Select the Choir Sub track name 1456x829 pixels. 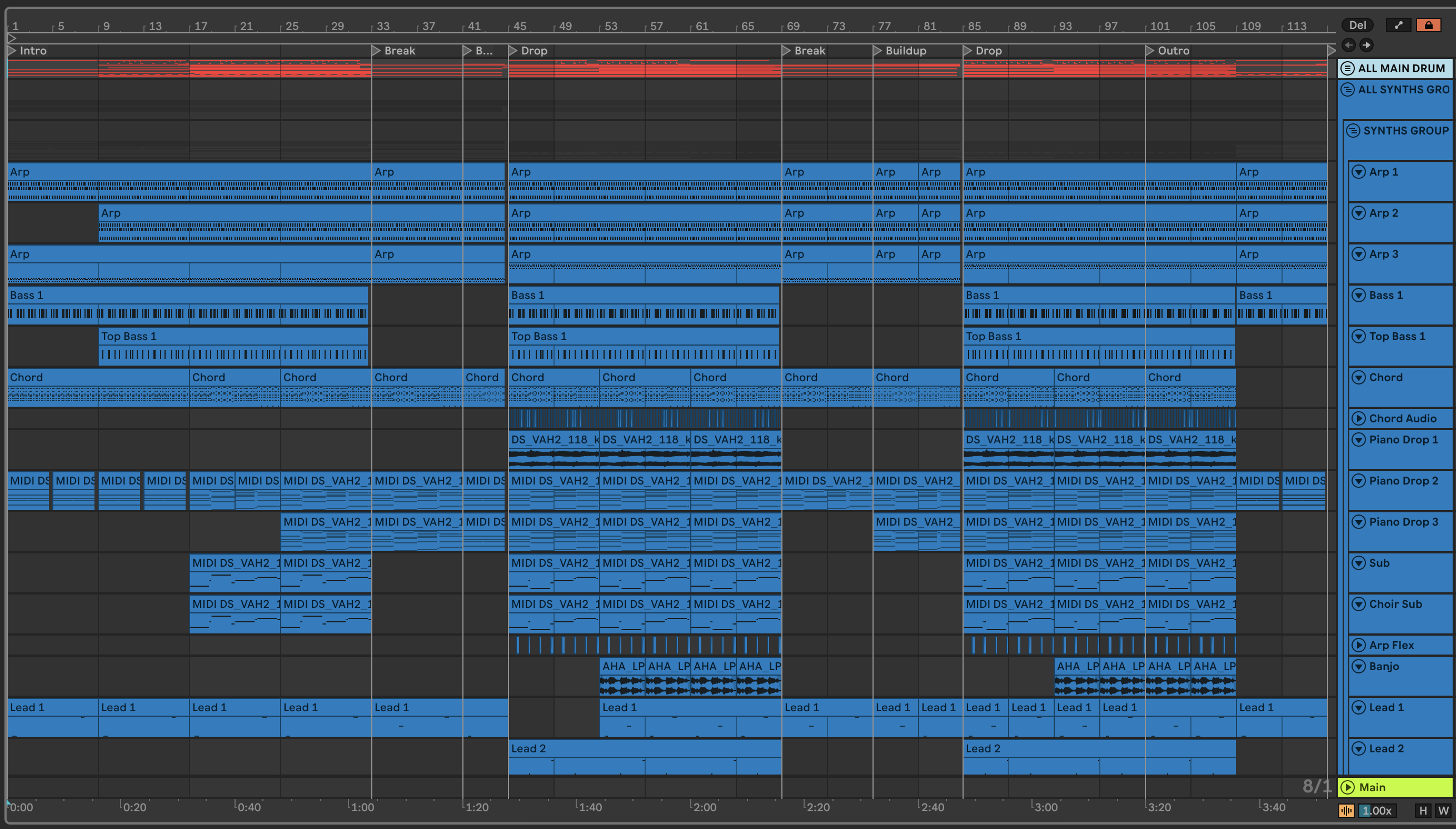[x=1395, y=604]
